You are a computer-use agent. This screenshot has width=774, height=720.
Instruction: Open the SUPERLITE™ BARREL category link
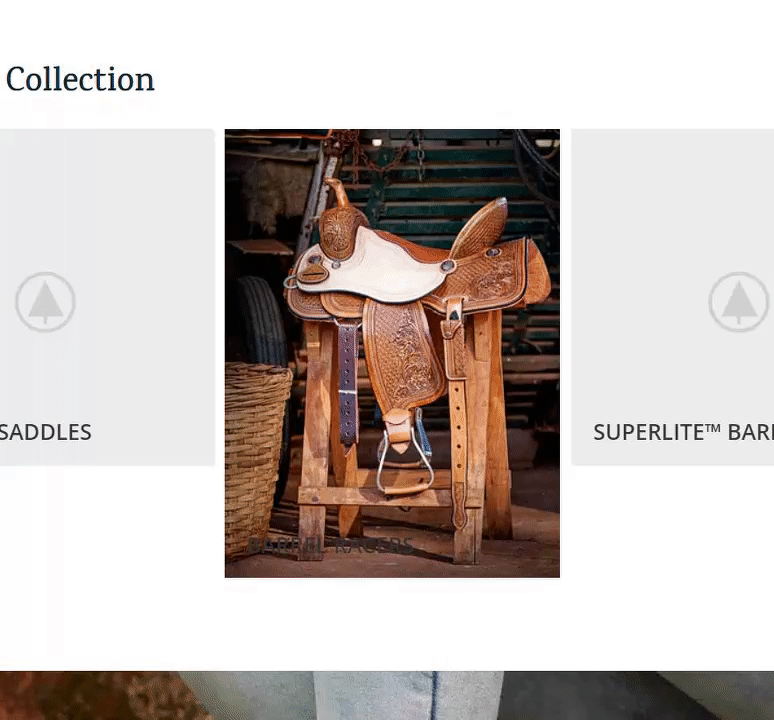point(683,432)
